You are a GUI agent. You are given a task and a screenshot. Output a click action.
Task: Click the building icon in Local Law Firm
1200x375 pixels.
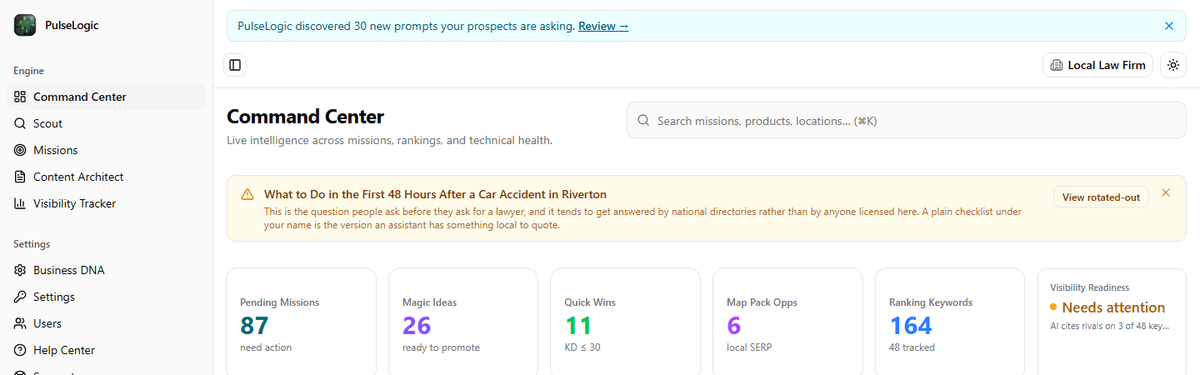[1057, 65]
